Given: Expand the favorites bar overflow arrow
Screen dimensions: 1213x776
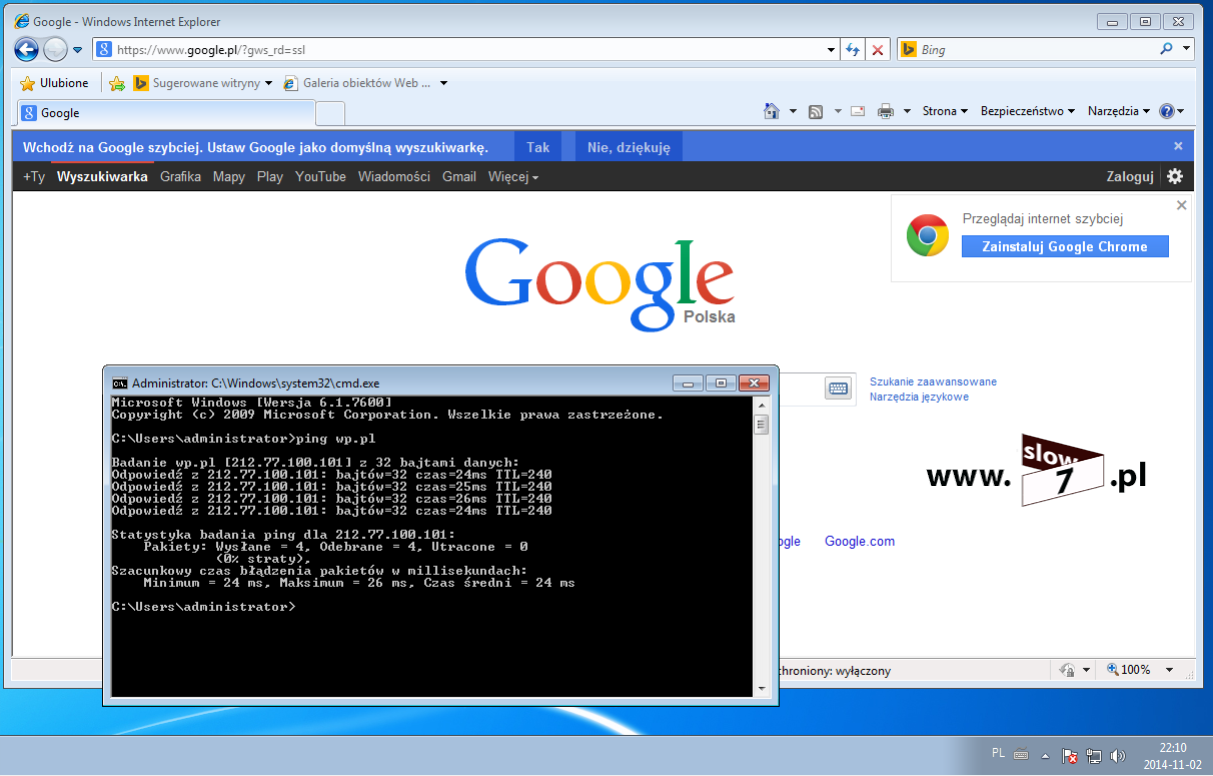Looking at the screenshot, I should coord(444,83).
